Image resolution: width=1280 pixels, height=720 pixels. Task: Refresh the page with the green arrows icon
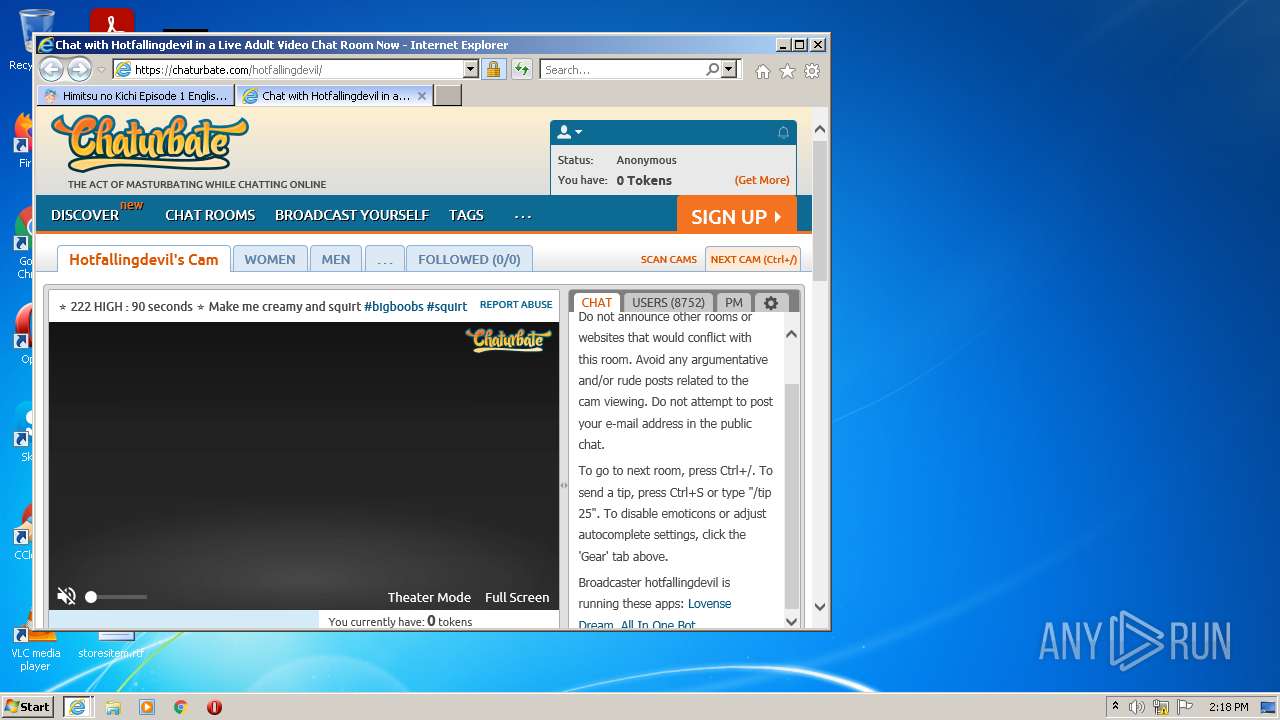(x=522, y=69)
